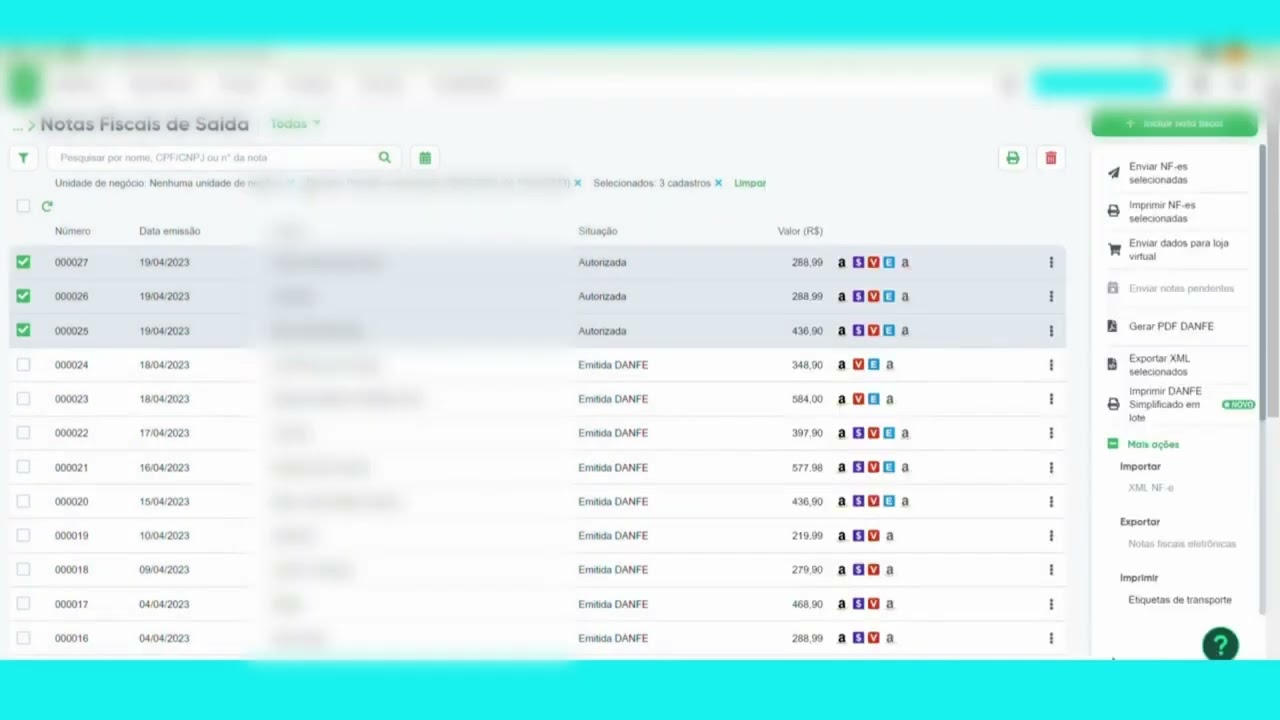Choose Exportar XML selecionados
Viewport: 1280px width, 720px height.
[1159, 365]
